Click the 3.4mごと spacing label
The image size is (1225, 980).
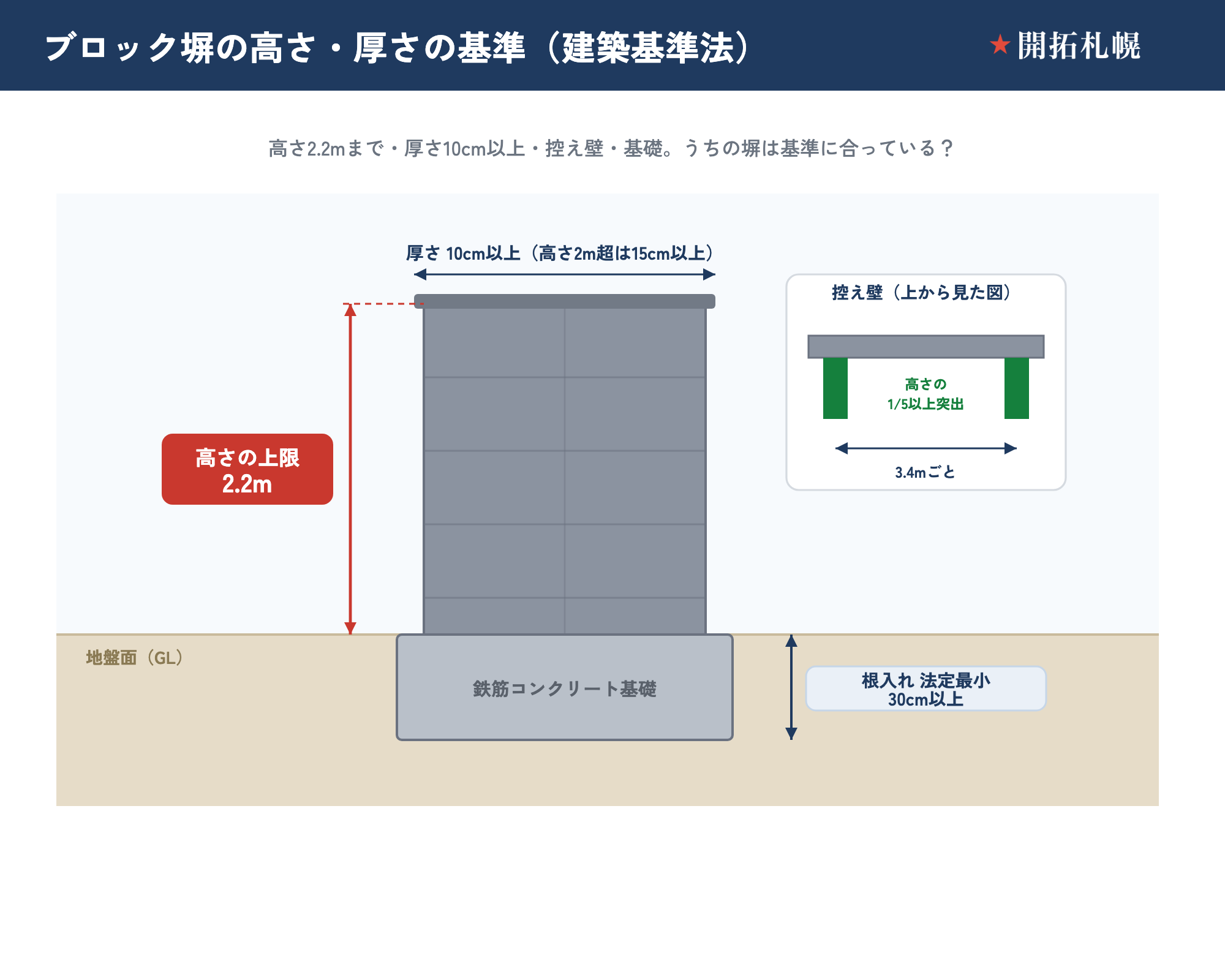(x=925, y=472)
